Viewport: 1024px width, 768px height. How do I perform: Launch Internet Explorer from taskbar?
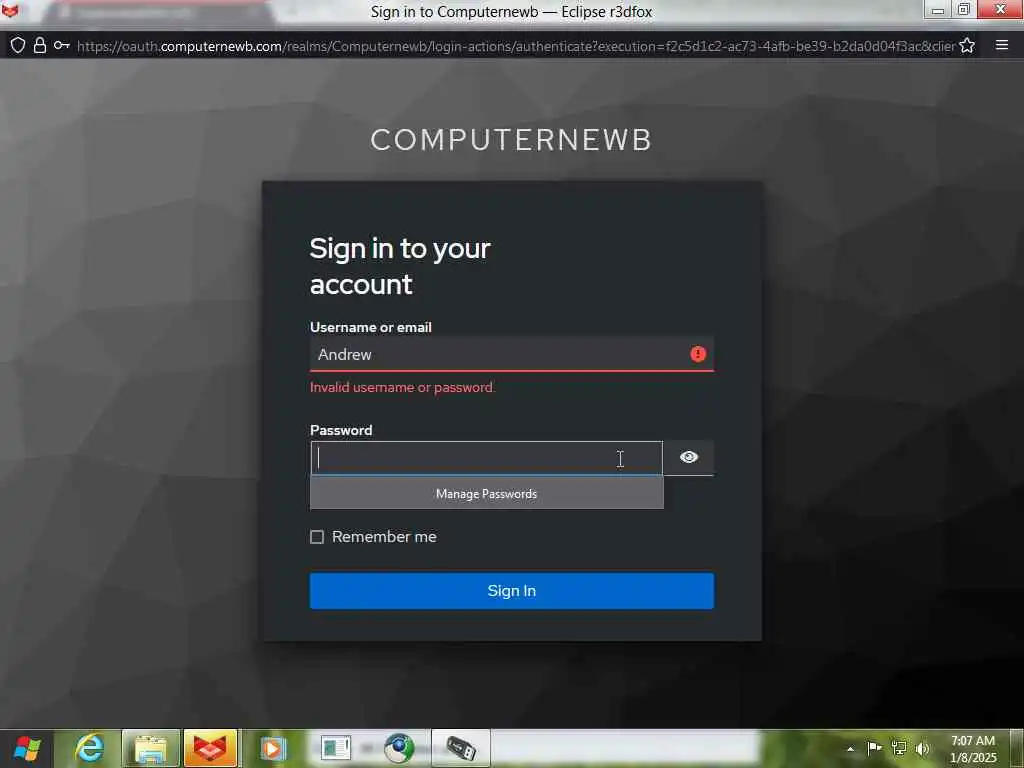[x=89, y=748]
